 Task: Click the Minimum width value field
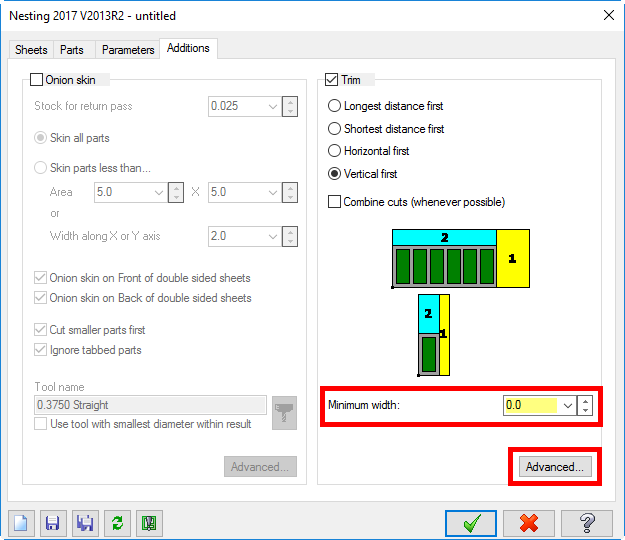530,405
